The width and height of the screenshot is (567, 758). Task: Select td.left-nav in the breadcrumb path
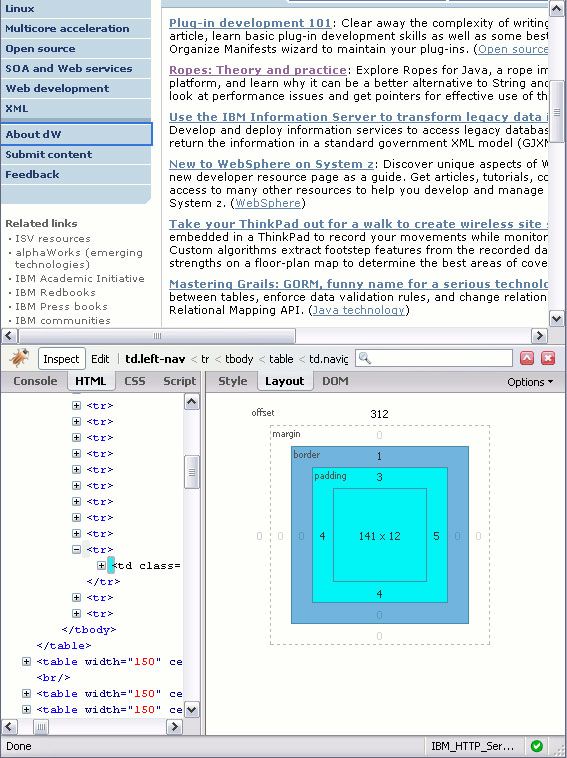155,359
